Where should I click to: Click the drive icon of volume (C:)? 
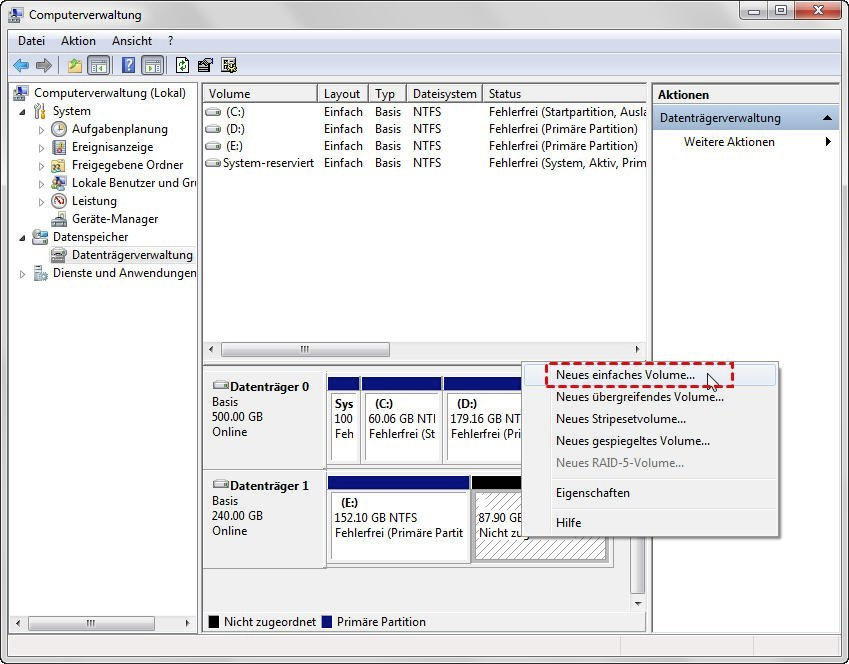(213, 112)
